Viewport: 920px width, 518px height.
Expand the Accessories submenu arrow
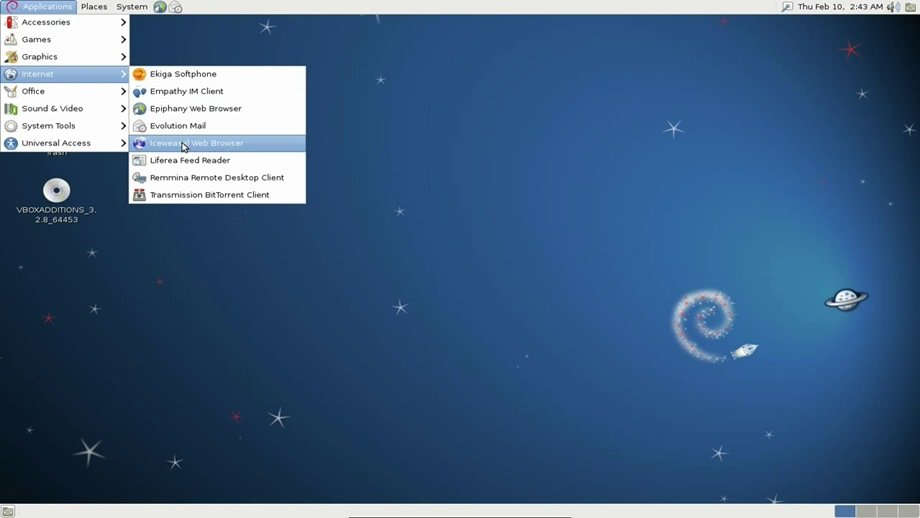click(x=124, y=22)
